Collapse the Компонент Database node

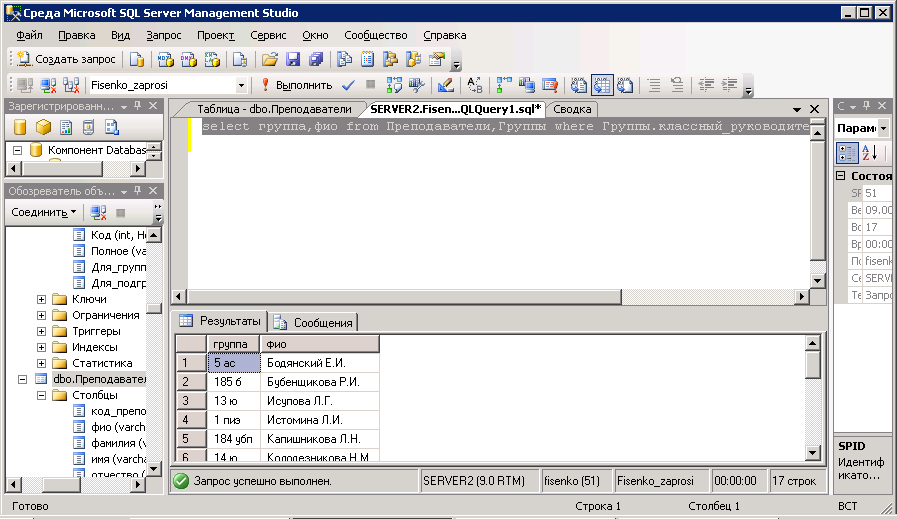pos(17,150)
